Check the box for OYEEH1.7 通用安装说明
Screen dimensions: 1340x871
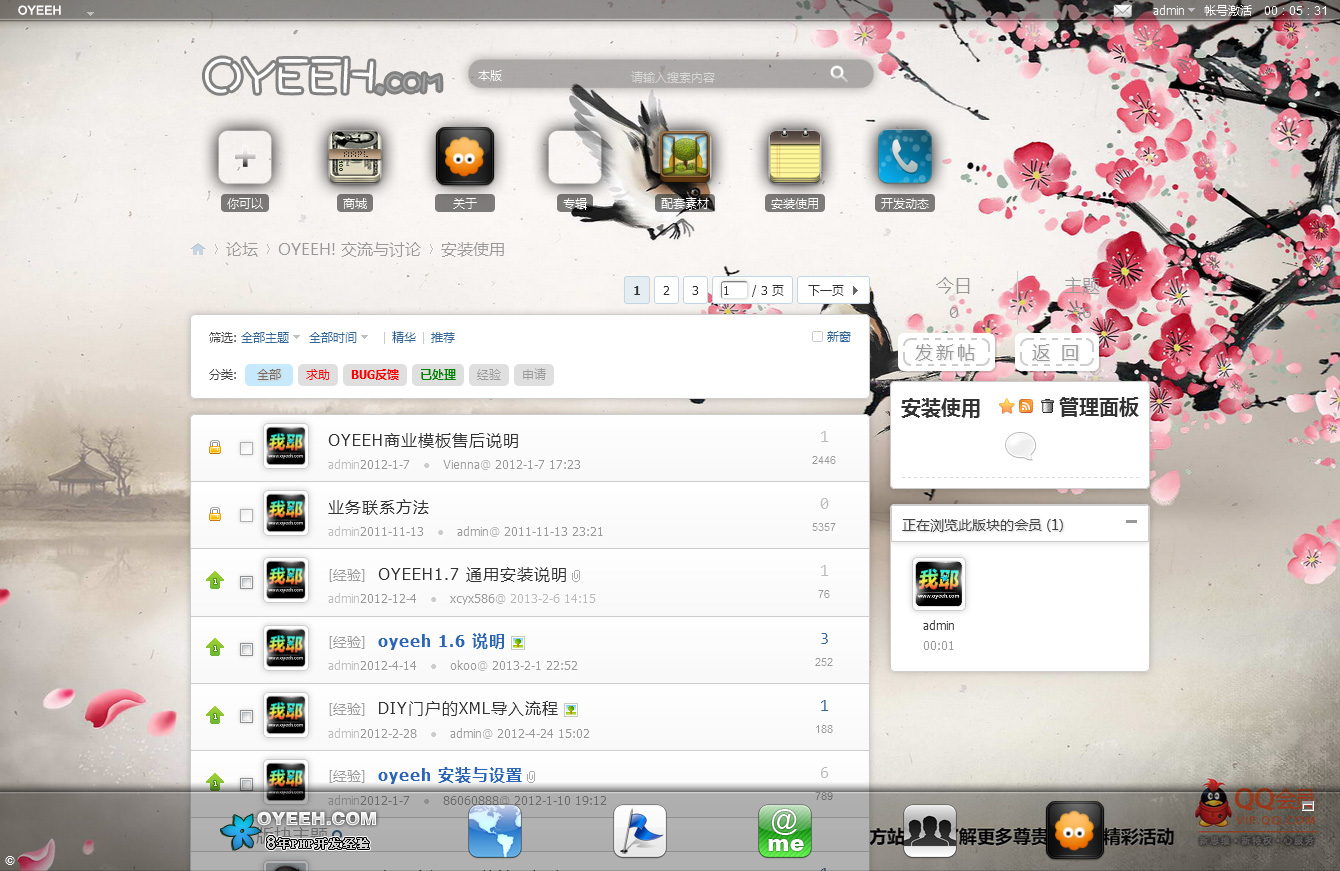pos(246,583)
